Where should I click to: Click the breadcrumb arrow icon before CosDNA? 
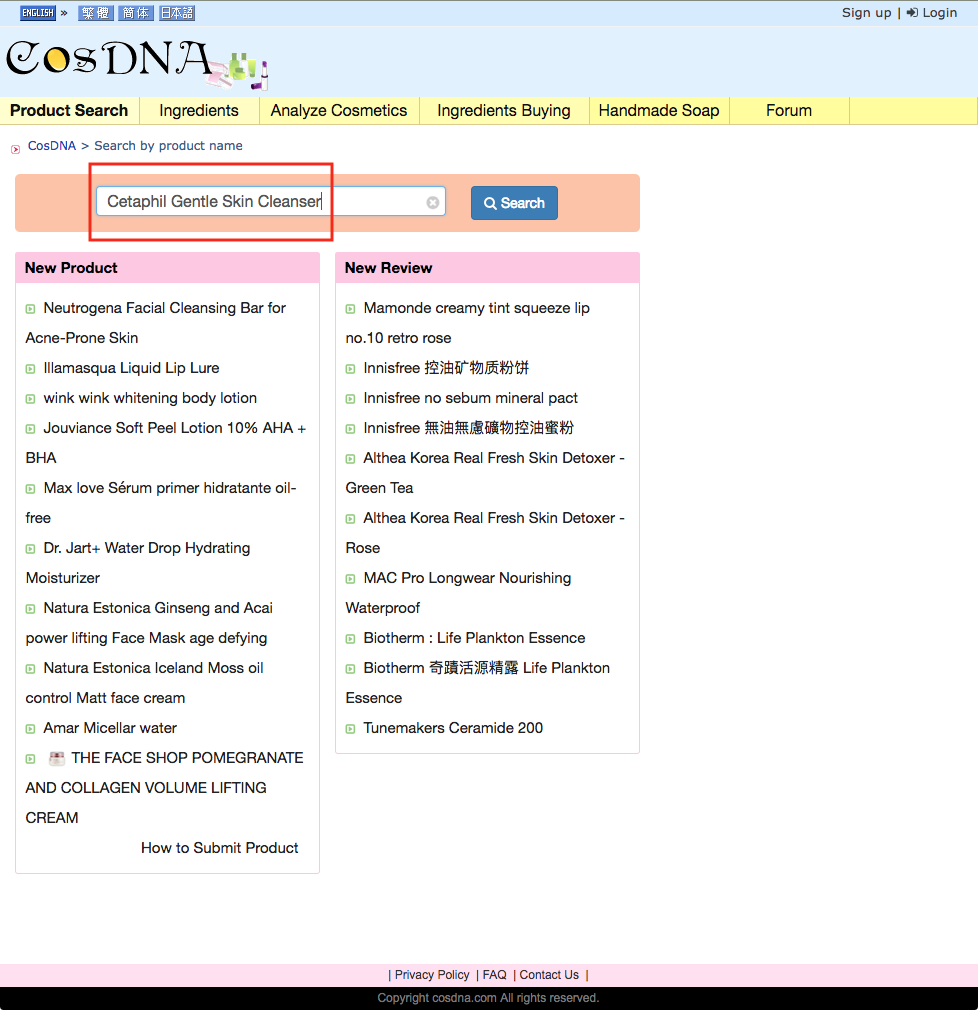[x=15, y=149]
